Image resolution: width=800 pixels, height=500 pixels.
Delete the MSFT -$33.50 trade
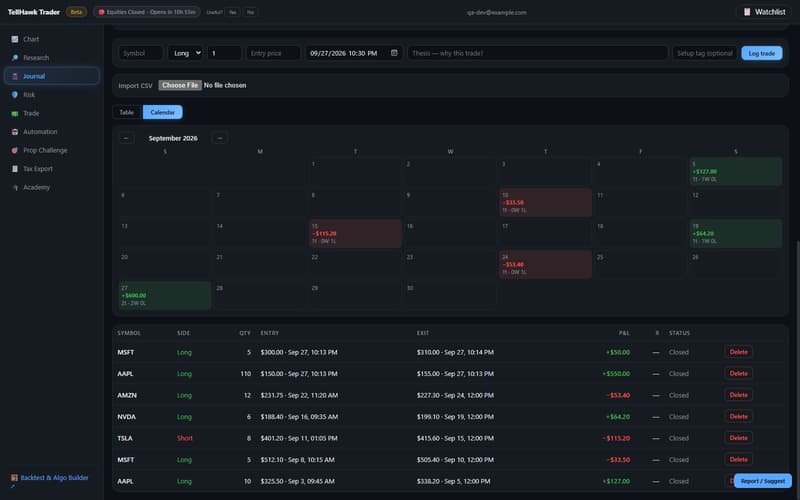[x=738, y=460]
